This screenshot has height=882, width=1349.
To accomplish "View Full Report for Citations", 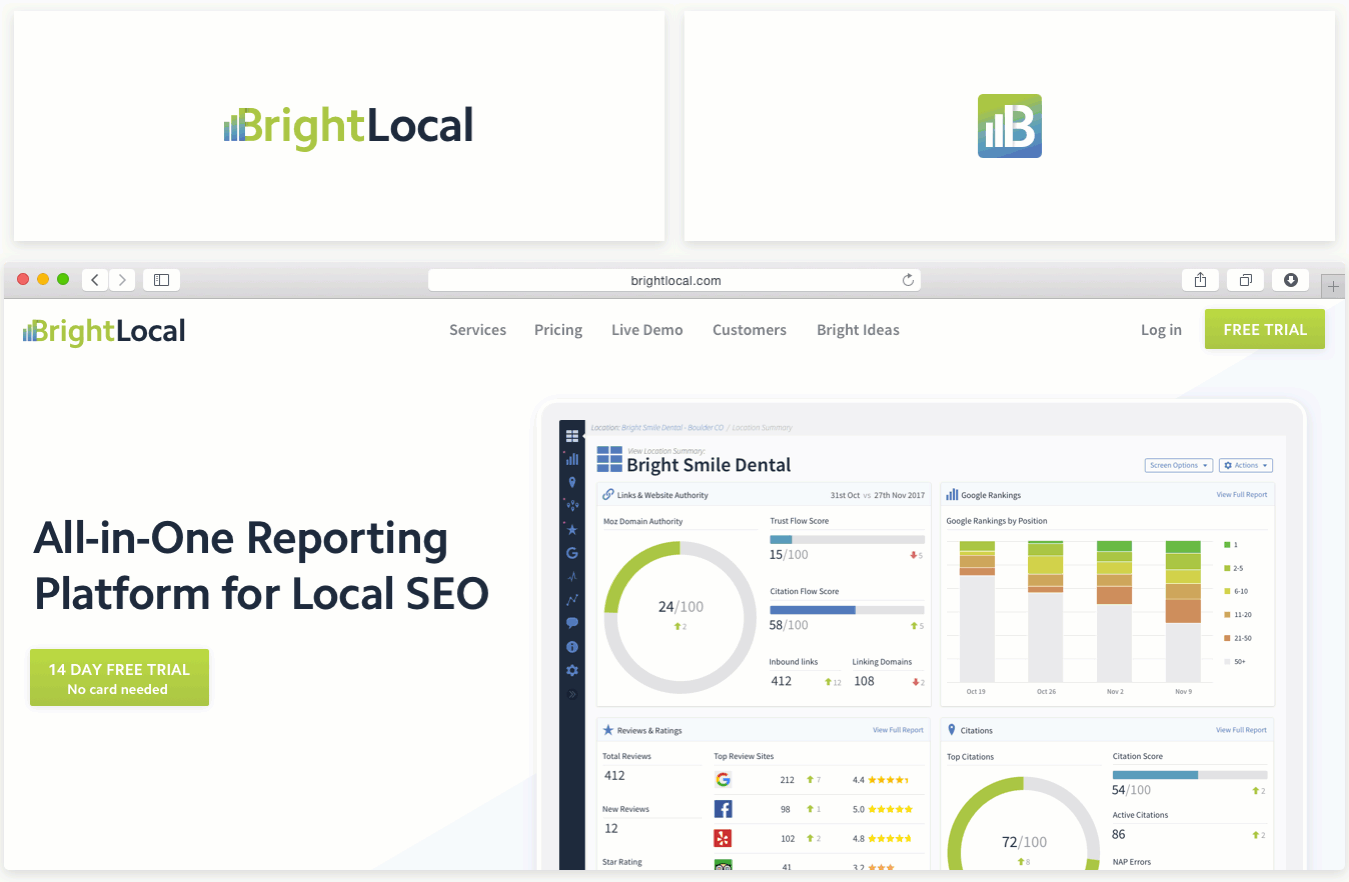I will [x=1241, y=730].
